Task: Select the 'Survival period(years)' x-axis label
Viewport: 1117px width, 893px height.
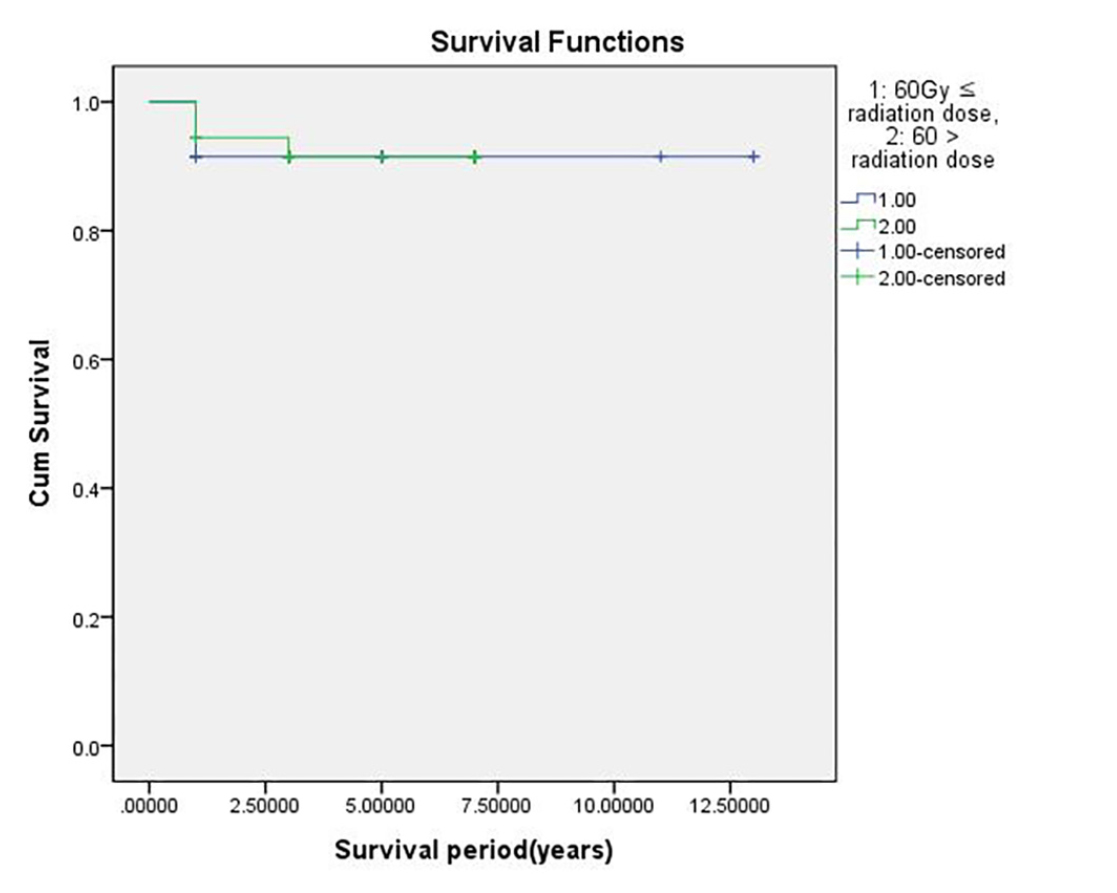Action: [x=473, y=851]
